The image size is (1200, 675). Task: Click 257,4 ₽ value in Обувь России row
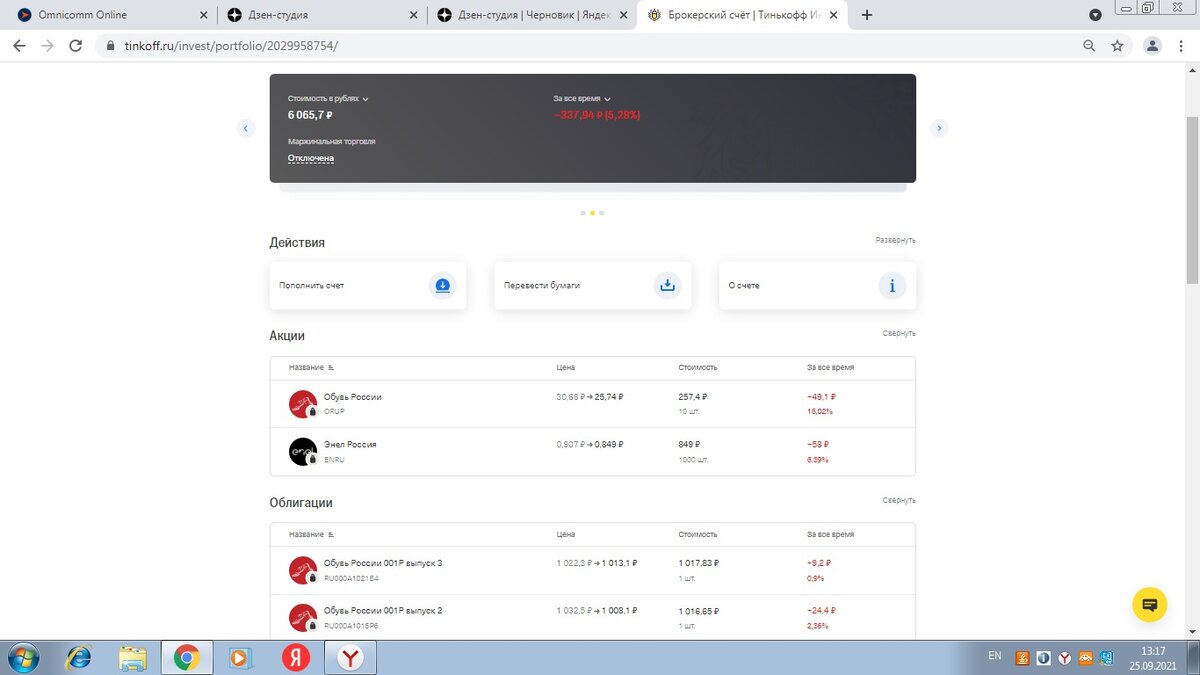pos(693,397)
